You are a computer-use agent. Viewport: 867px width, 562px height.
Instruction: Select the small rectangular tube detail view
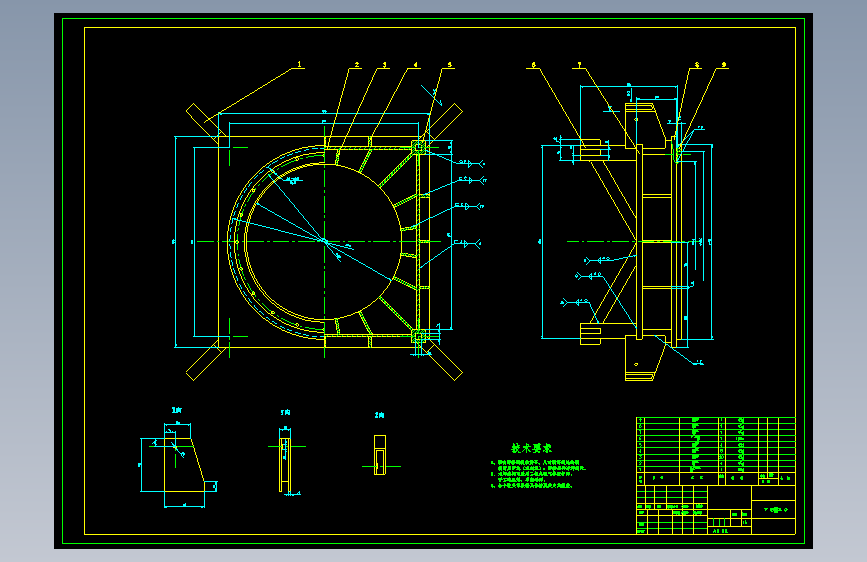(x=380, y=455)
